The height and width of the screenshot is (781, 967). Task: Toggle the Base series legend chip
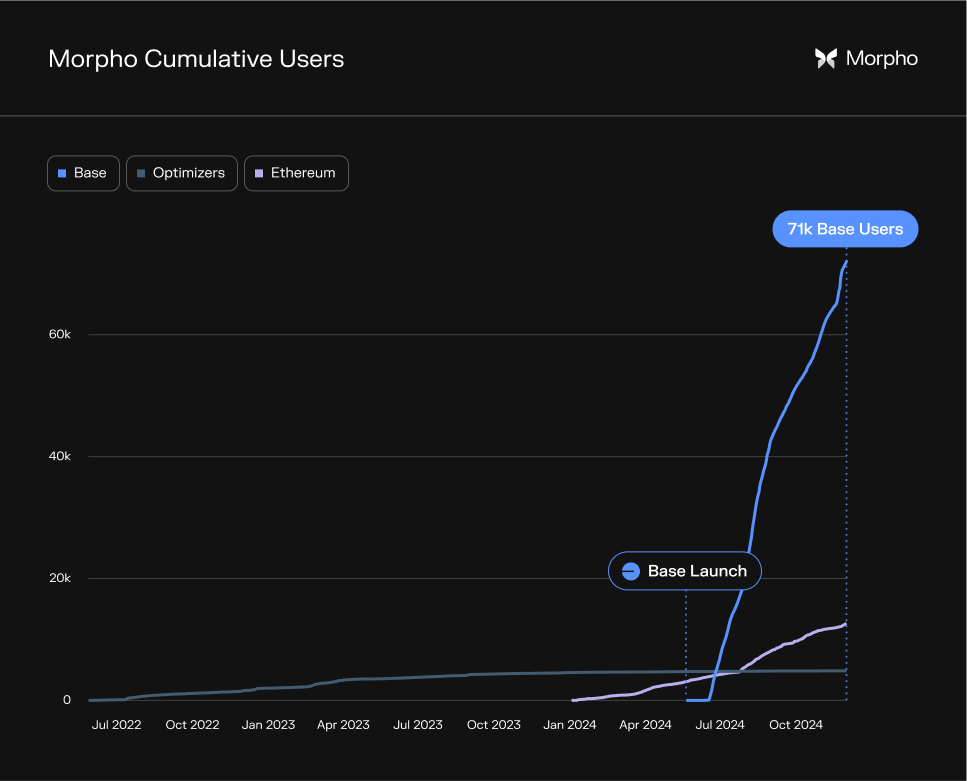pyautogui.click(x=83, y=173)
